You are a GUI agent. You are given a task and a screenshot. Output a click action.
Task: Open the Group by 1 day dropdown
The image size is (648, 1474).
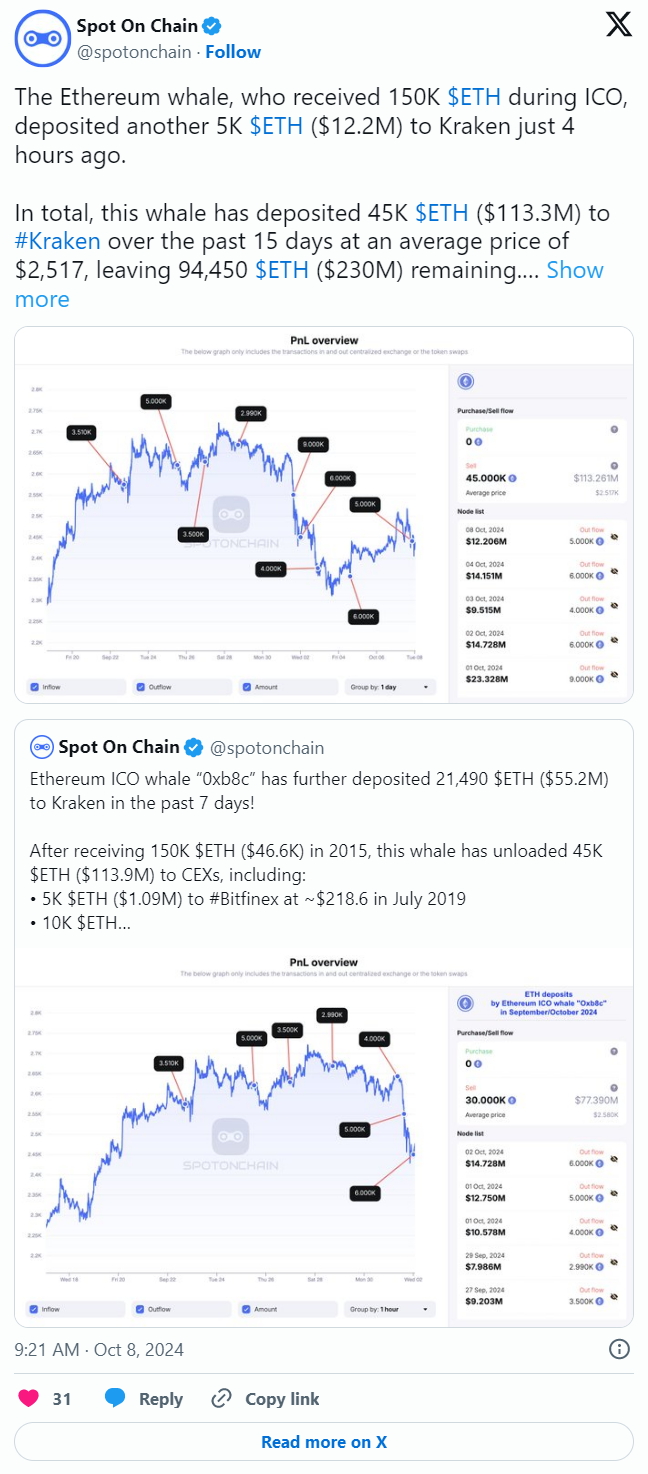pos(390,687)
